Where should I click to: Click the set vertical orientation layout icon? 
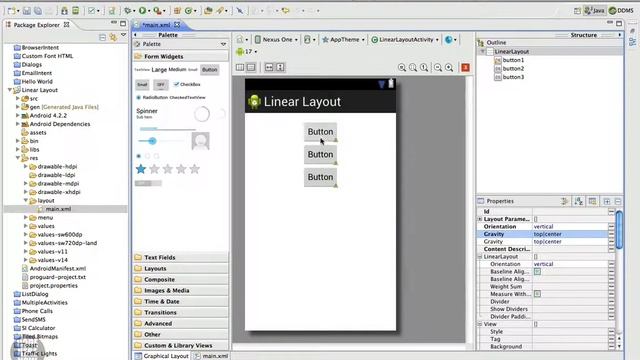(251, 67)
